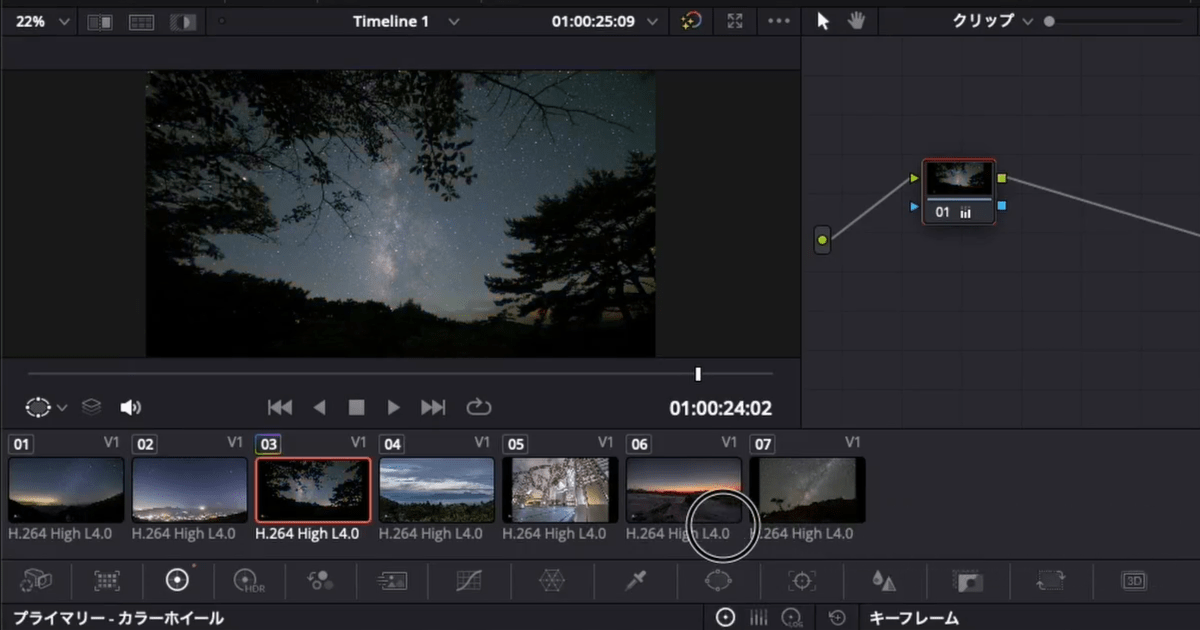This screenshot has width=1200, height=630.
Task: Toggle loop playback
Action: (x=479, y=407)
